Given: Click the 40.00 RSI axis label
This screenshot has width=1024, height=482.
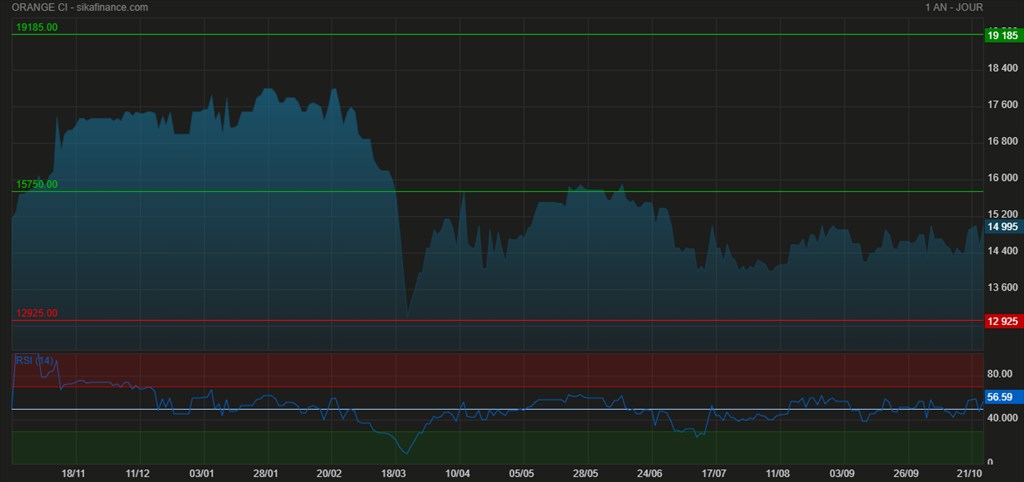Looking at the screenshot, I should [x=1000, y=418].
